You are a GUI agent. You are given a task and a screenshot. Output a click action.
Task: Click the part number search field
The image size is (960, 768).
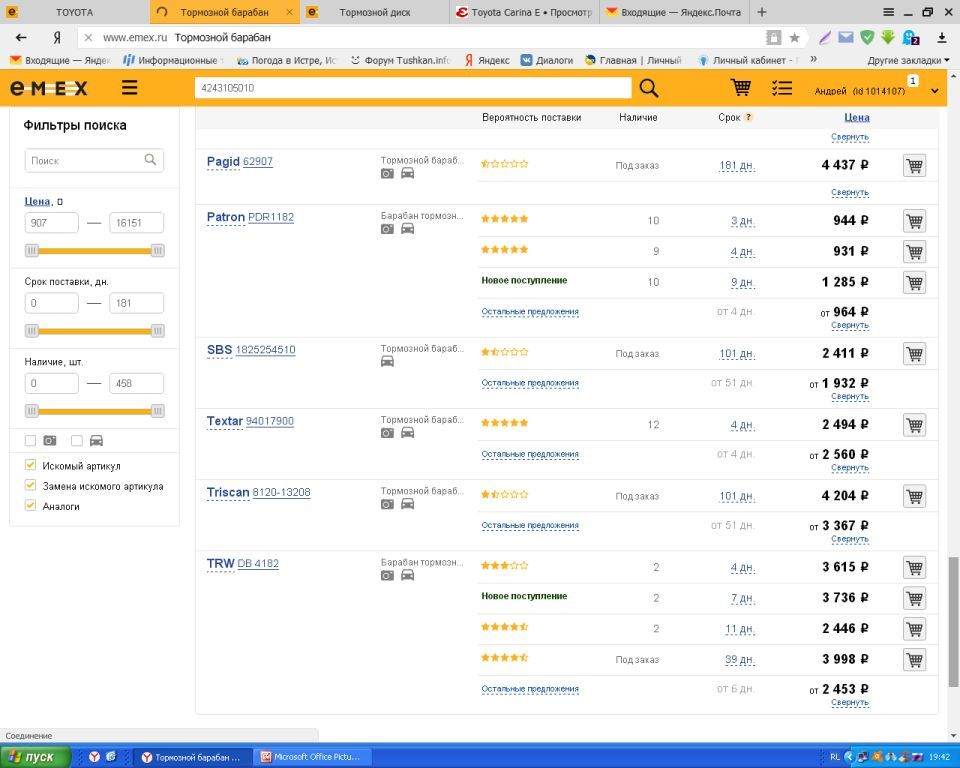(413, 88)
